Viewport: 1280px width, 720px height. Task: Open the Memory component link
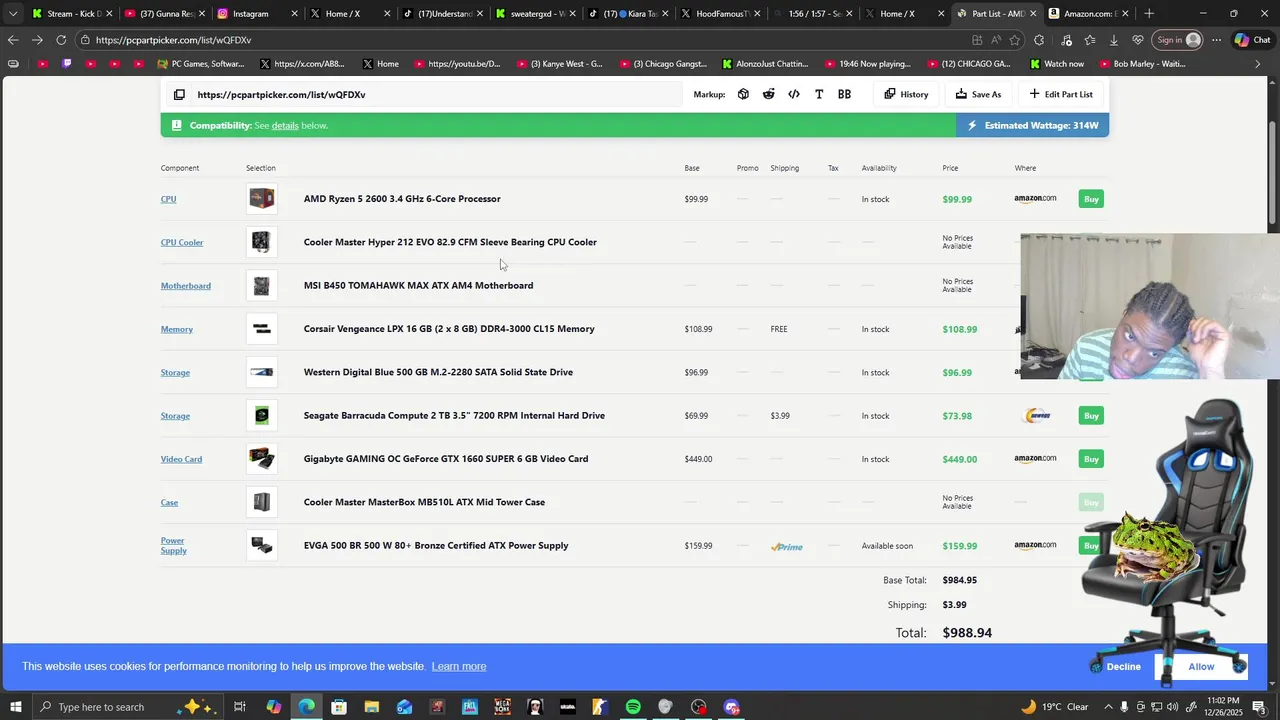(177, 329)
